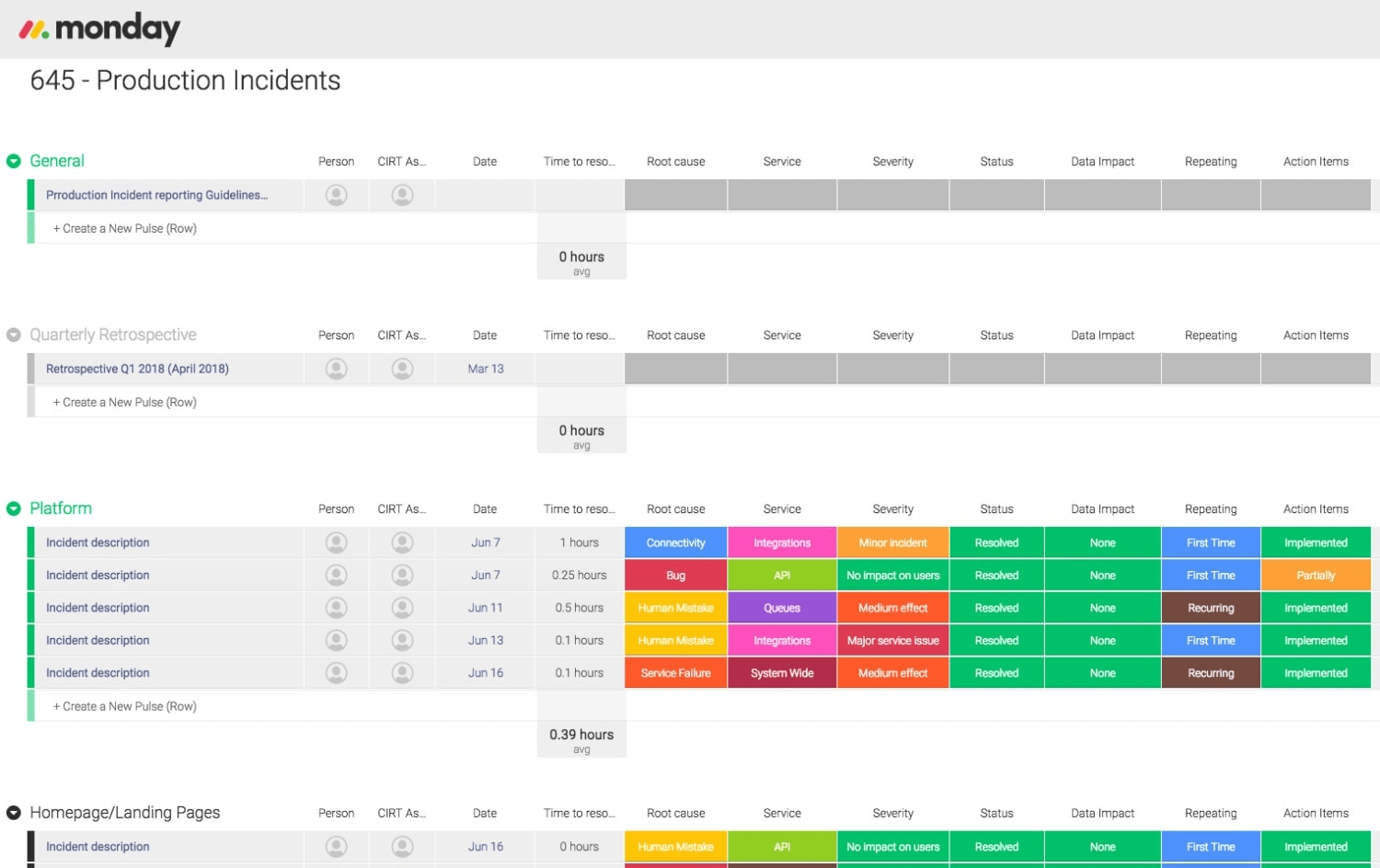Screen dimensions: 1380x868
Task: Open CIRT assignee avatar for Guidelines row
Action: [x=402, y=195]
